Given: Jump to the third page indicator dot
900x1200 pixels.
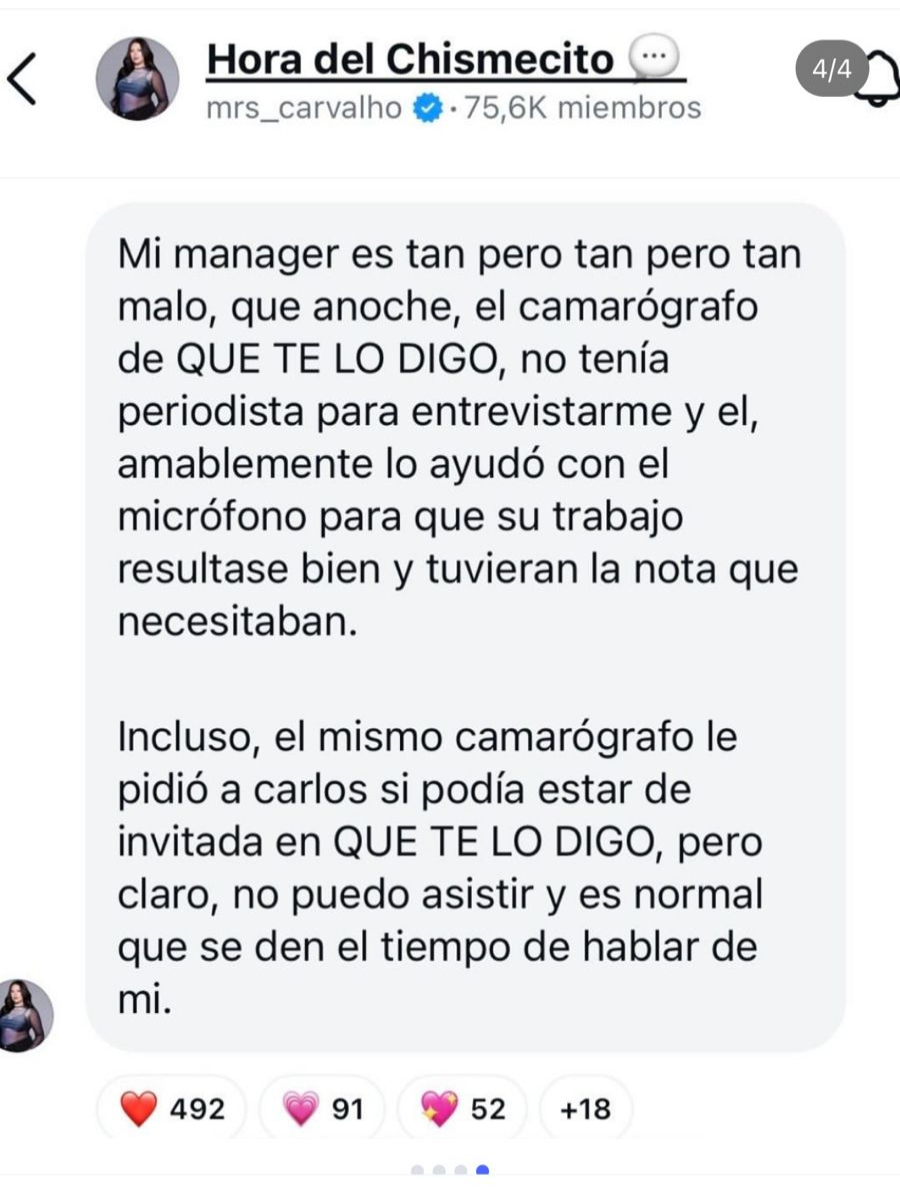Looking at the screenshot, I should click(460, 1170).
